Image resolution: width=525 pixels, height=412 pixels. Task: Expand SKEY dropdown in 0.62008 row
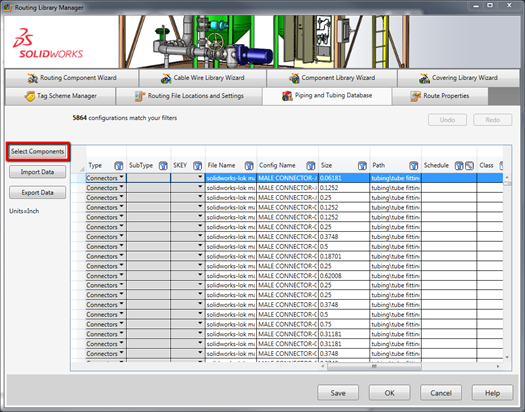200,275
